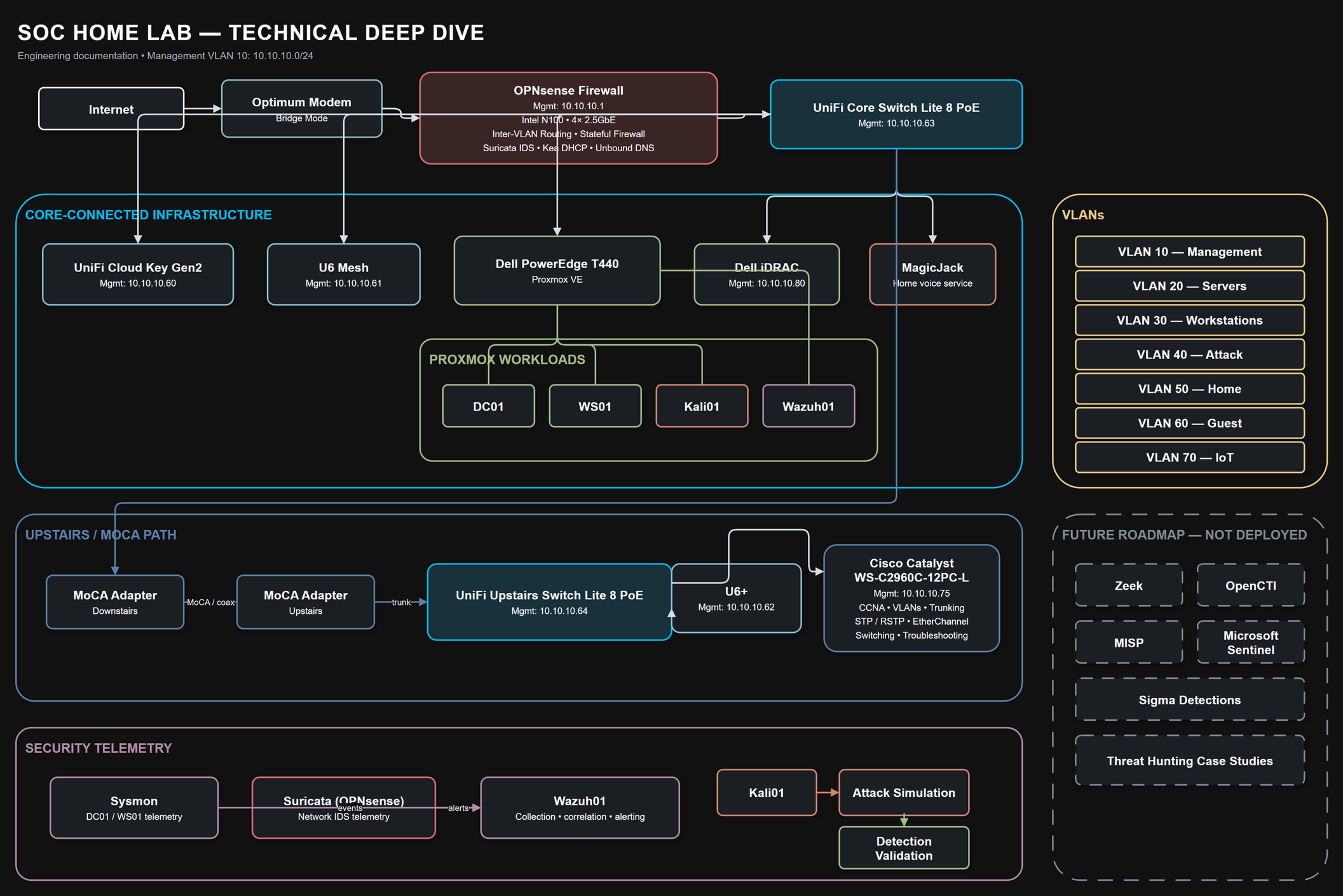This screenshot has height=896, width=1343.
Task: Click the Security Telemetry section heading
Action: (x=99, y=749)
